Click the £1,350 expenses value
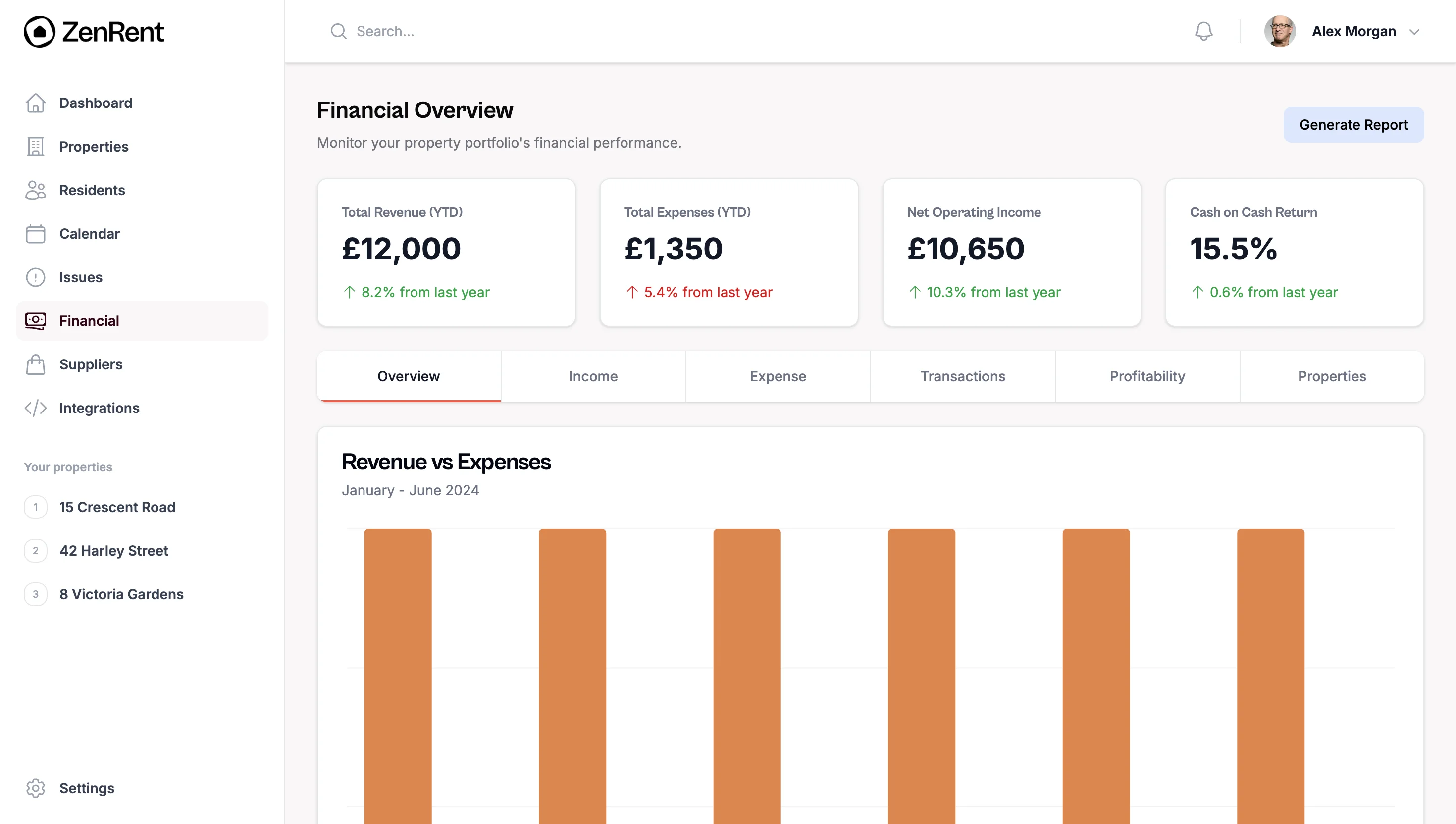 (x=674, y=249)
